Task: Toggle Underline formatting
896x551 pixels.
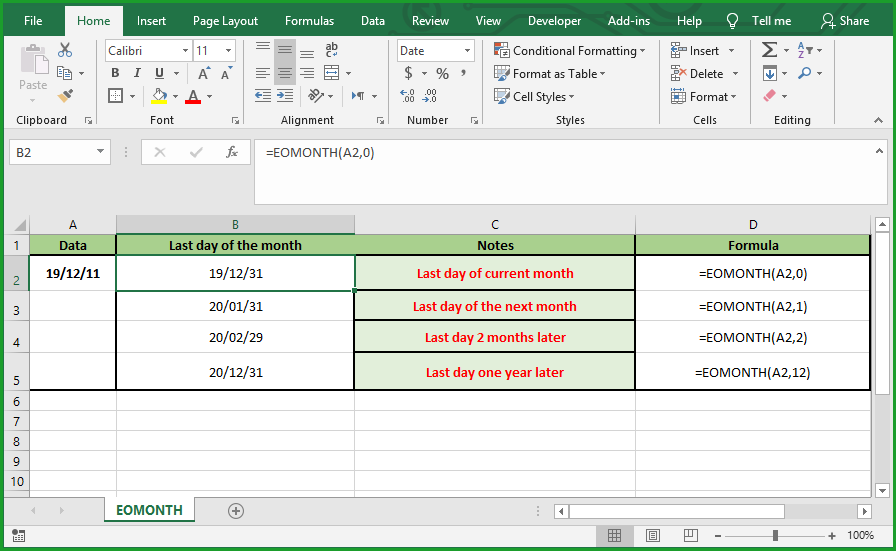Action: click(159, 73)
